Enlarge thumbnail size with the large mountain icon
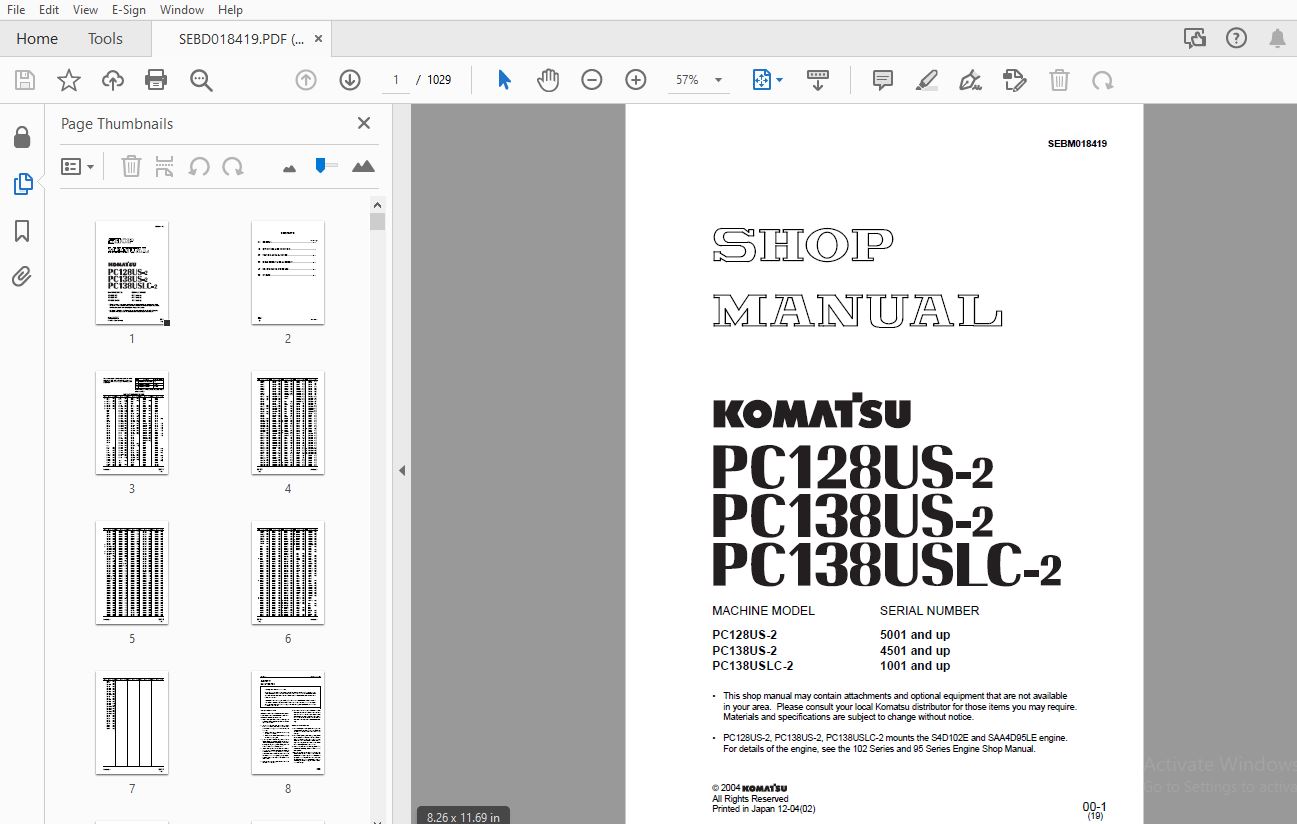Image resolution: width=1297 pixels, height=824 pixels. coord(363,166)
